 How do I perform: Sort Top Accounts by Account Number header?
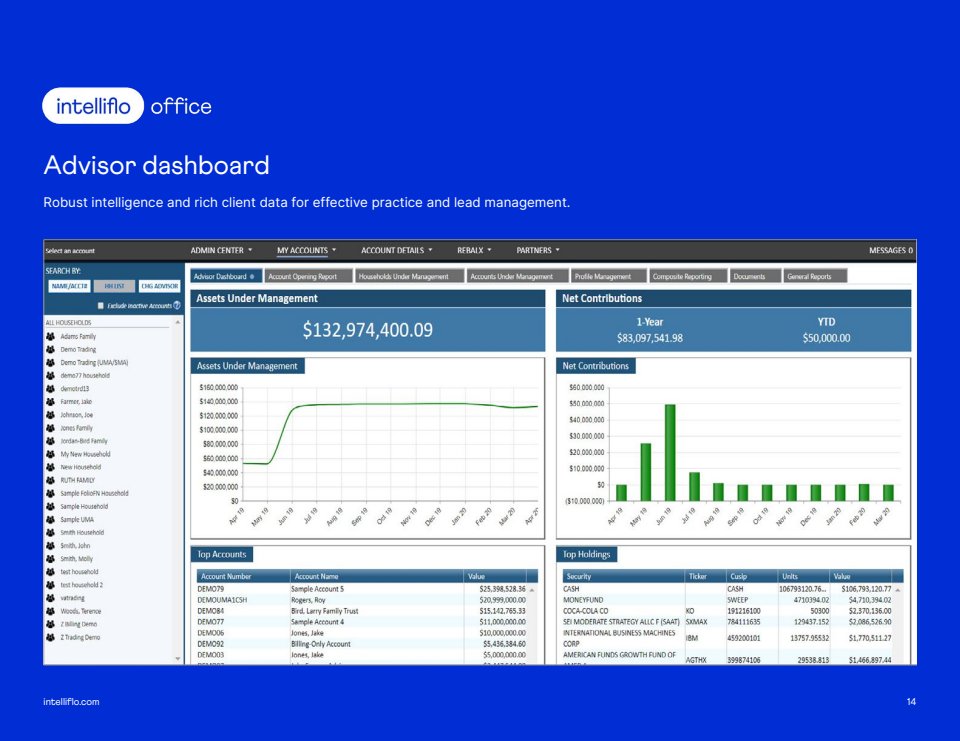coord(243,576)
